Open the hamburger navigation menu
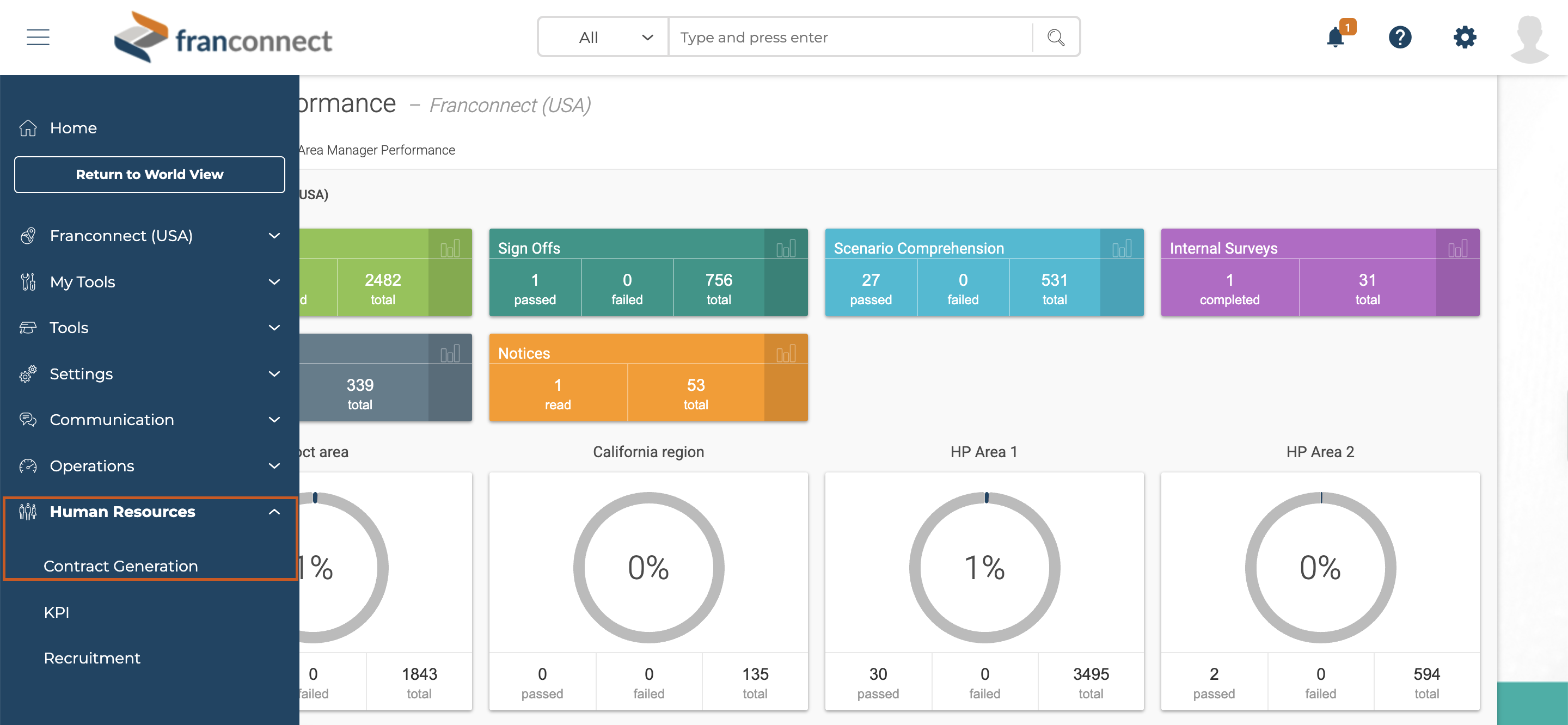1568x725 pixels. [38, 37]
